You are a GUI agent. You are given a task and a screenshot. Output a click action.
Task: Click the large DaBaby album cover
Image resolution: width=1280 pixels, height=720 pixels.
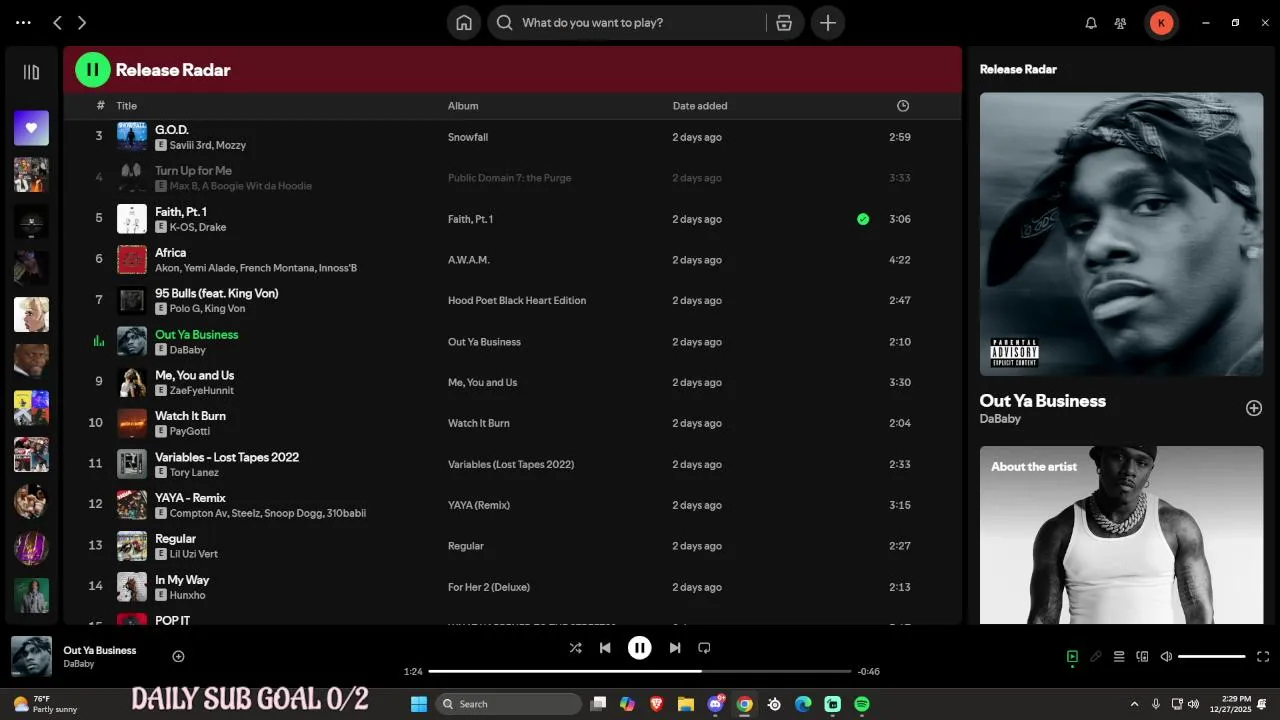[x=1122, y=234]
